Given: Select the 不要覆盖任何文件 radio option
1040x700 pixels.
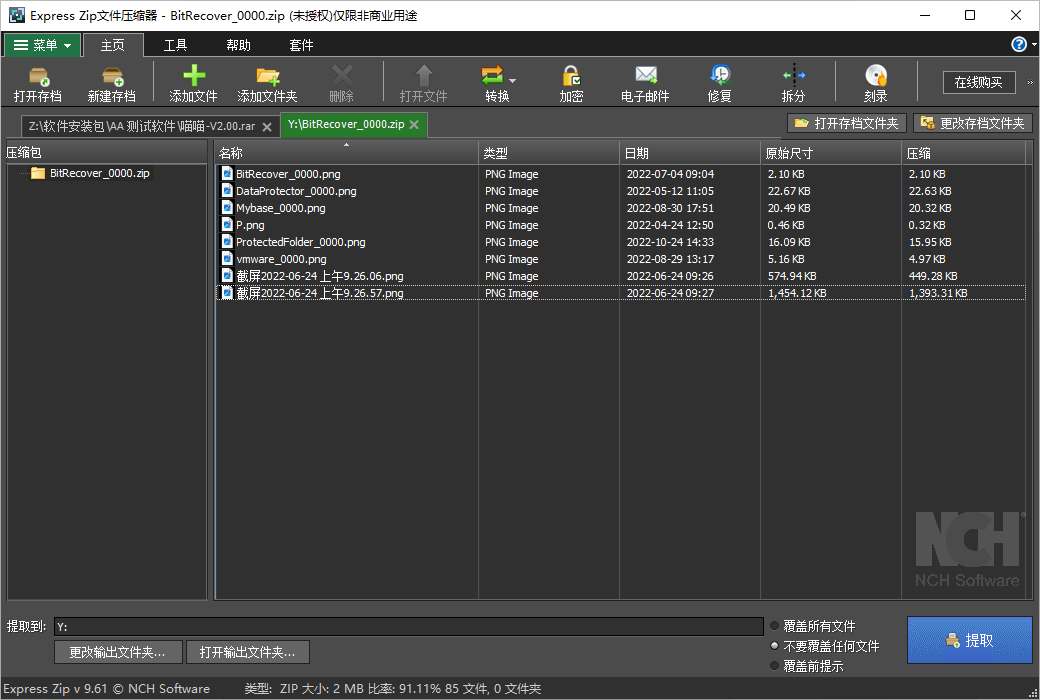Looking at the screenshot, I should point(774,646).
